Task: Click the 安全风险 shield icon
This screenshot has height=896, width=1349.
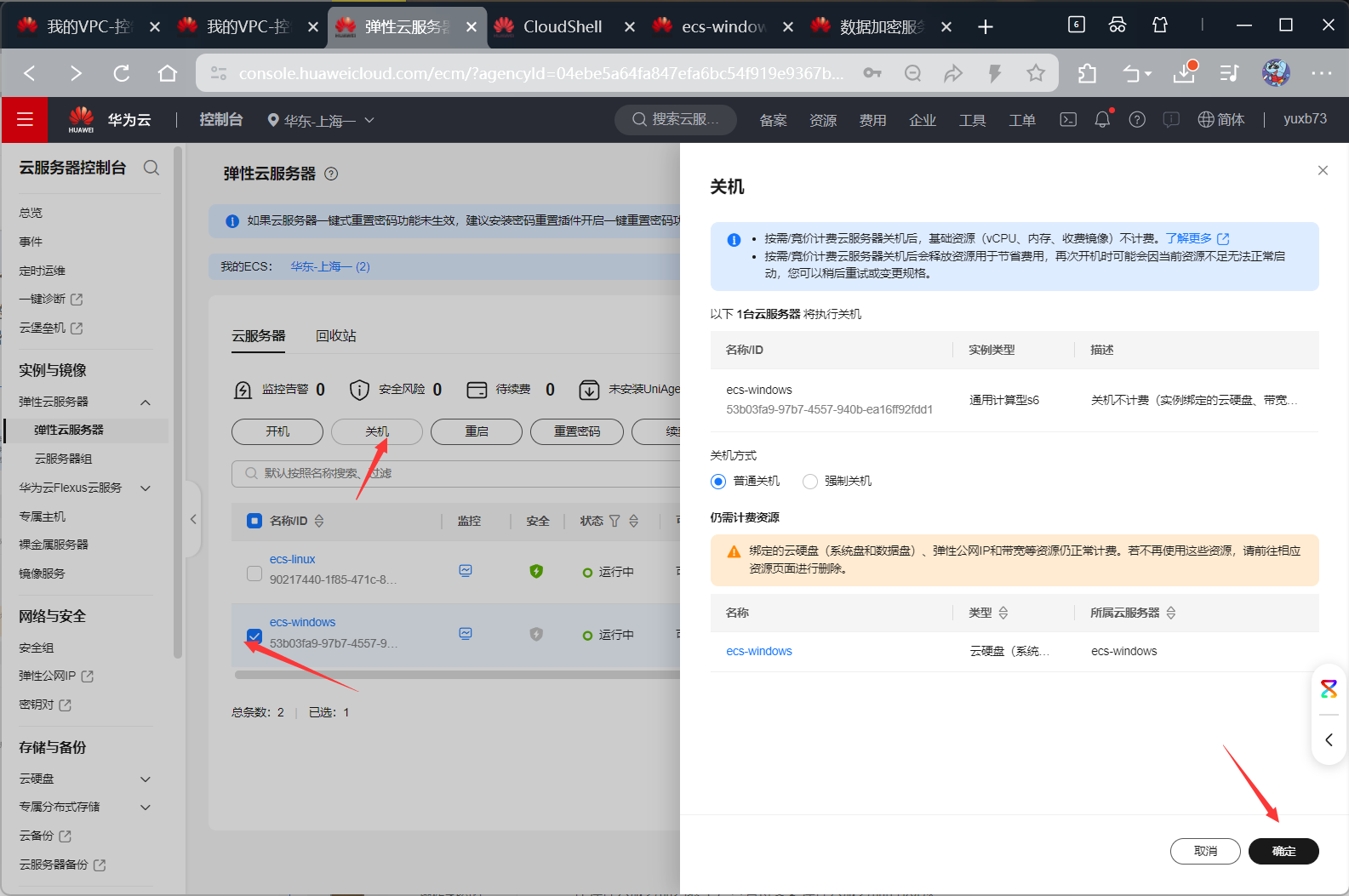Action: coord(359,390)
